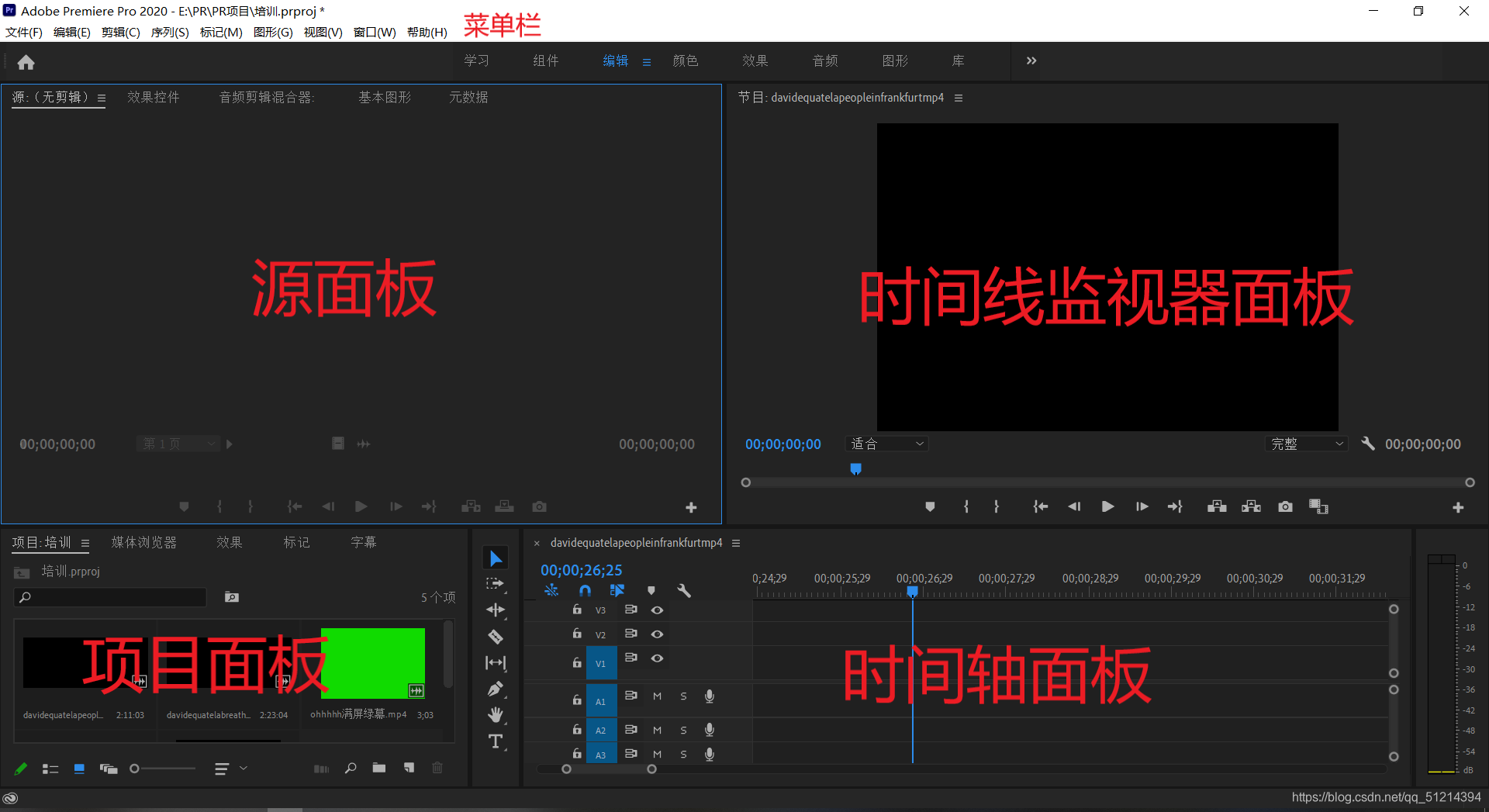
Task: Open sort icons dropdown arrow
Action: pyautogui.click(x=244, y=768)
